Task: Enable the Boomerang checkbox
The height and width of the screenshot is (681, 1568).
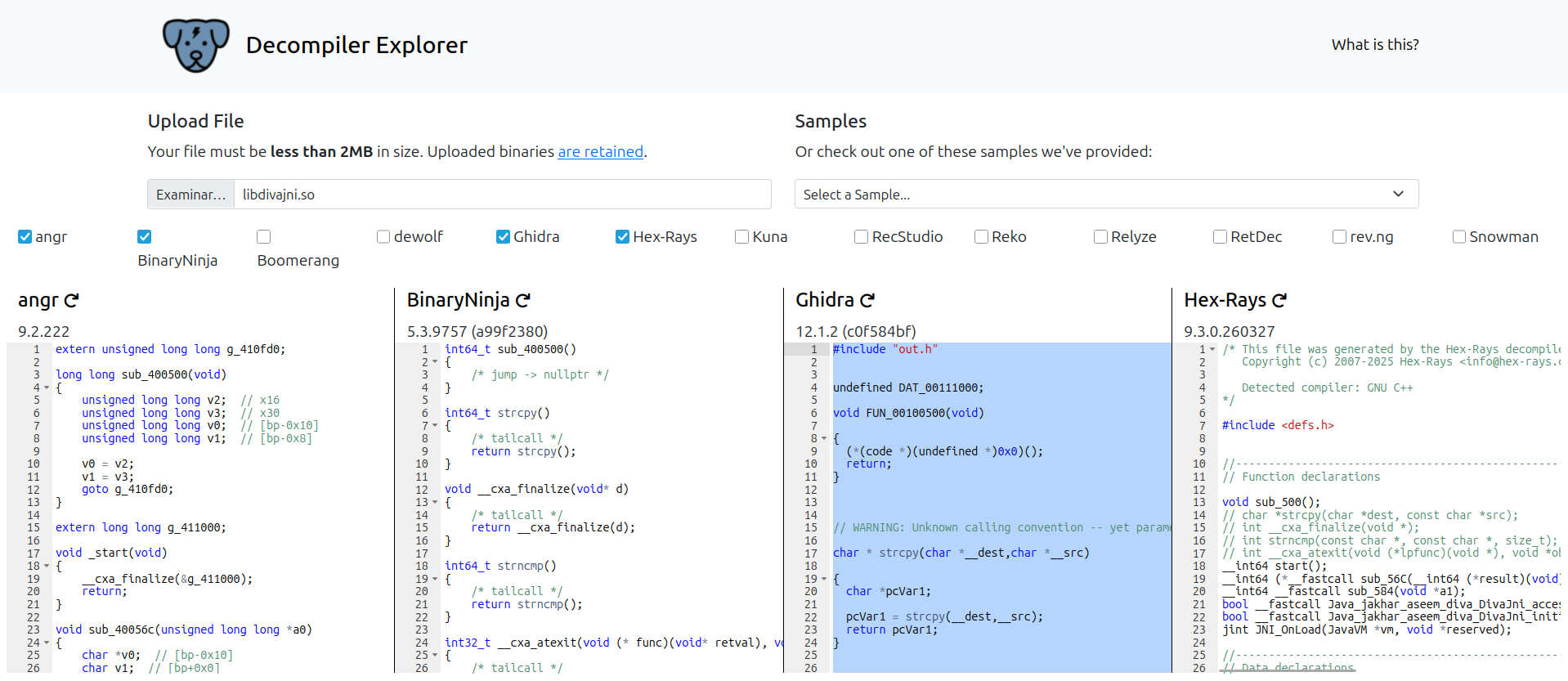Action: (263, 237)
